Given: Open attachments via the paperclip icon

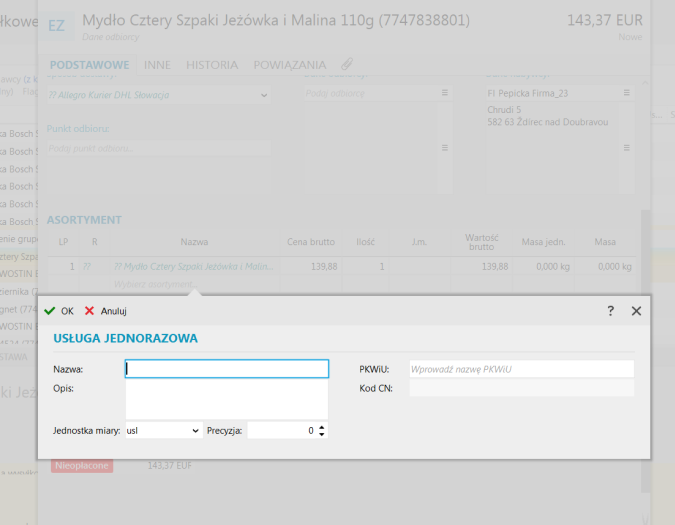Looking at the screenshot, I should (347, 65).
